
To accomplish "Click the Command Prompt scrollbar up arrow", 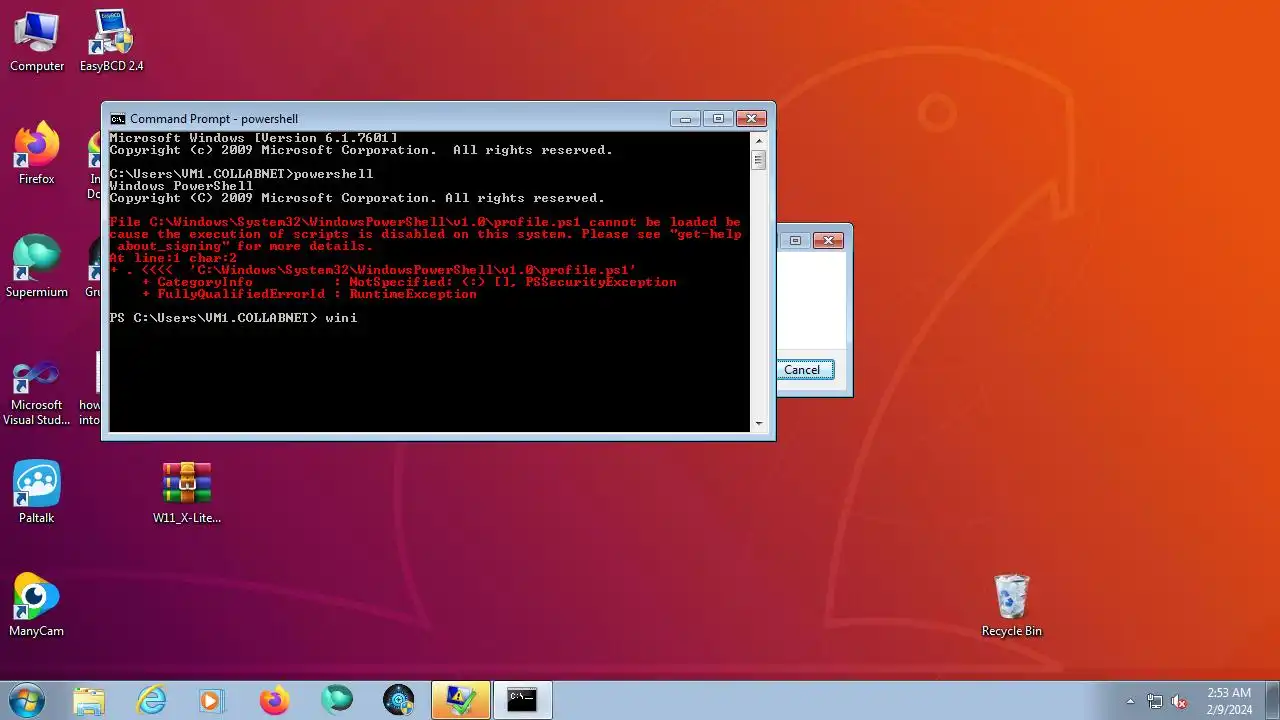I will [x=758, y=140].
